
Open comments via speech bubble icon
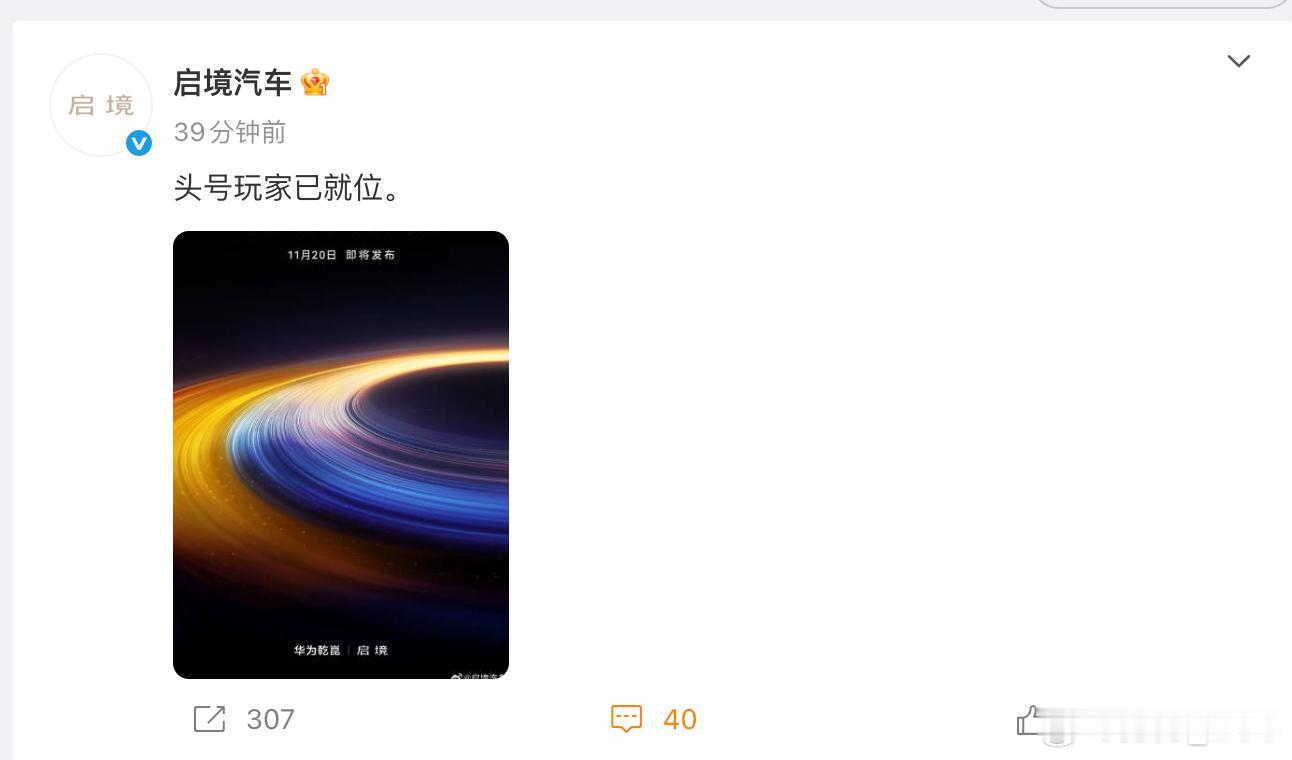(626, 719)
